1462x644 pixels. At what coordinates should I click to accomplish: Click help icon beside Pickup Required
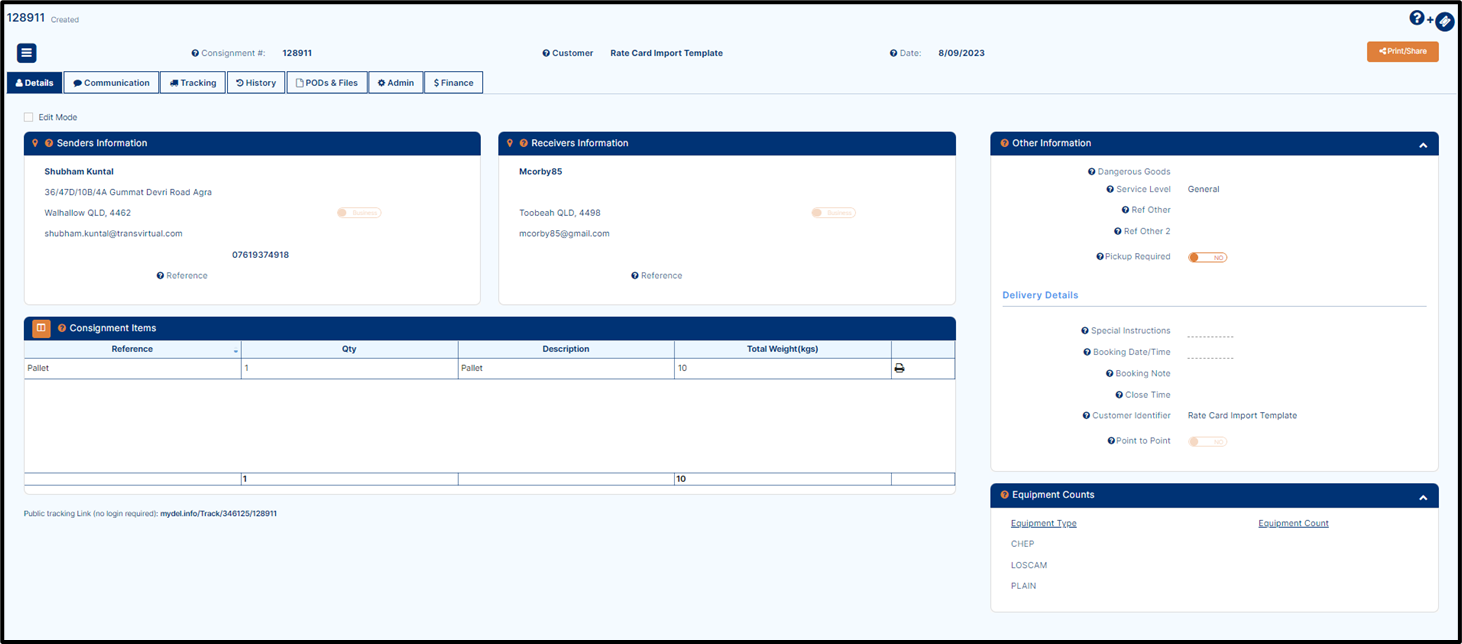tap(1100, 257)
